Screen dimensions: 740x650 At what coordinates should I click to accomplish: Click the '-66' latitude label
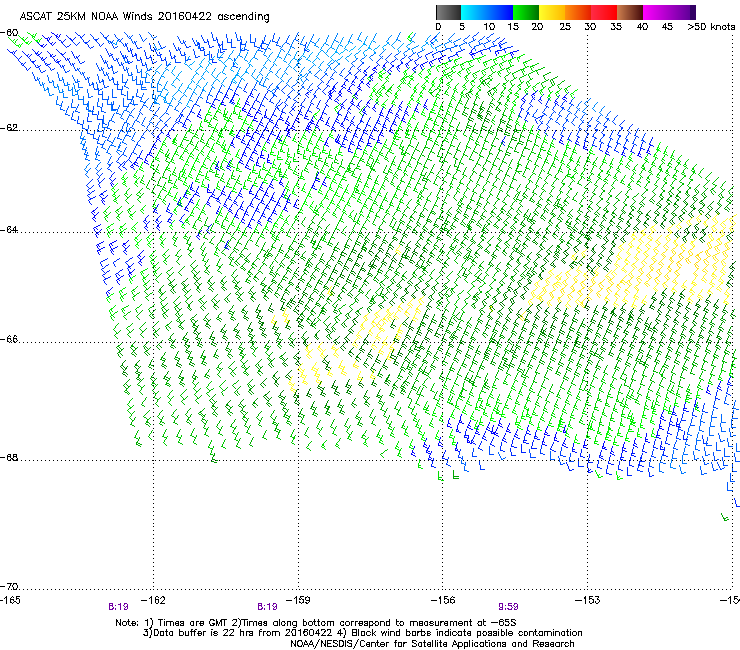[9, 339]
